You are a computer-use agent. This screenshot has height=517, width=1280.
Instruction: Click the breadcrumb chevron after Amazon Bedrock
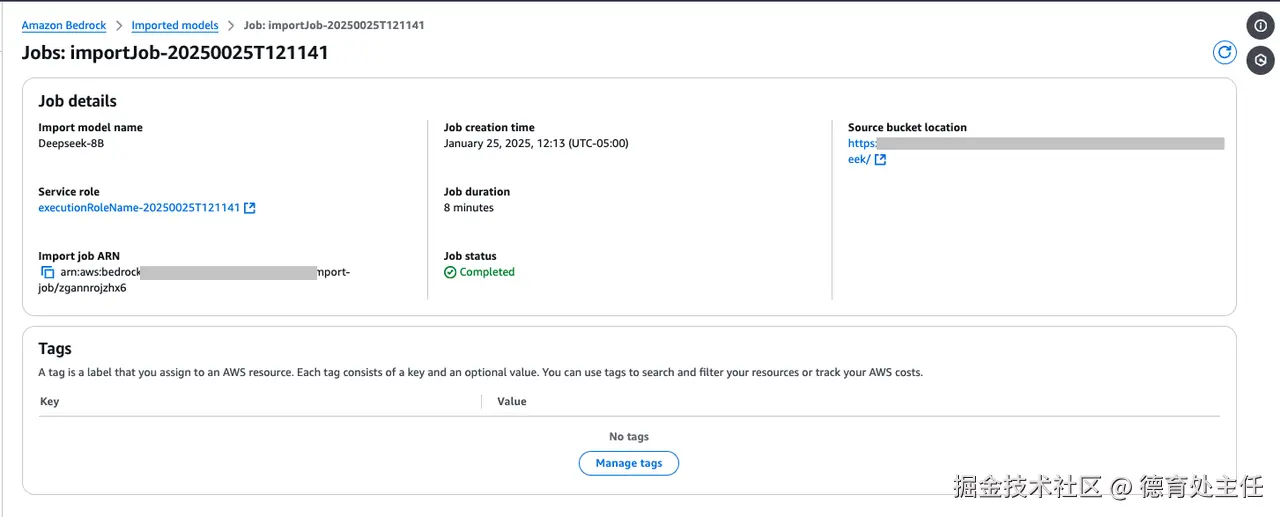(120, 25)
